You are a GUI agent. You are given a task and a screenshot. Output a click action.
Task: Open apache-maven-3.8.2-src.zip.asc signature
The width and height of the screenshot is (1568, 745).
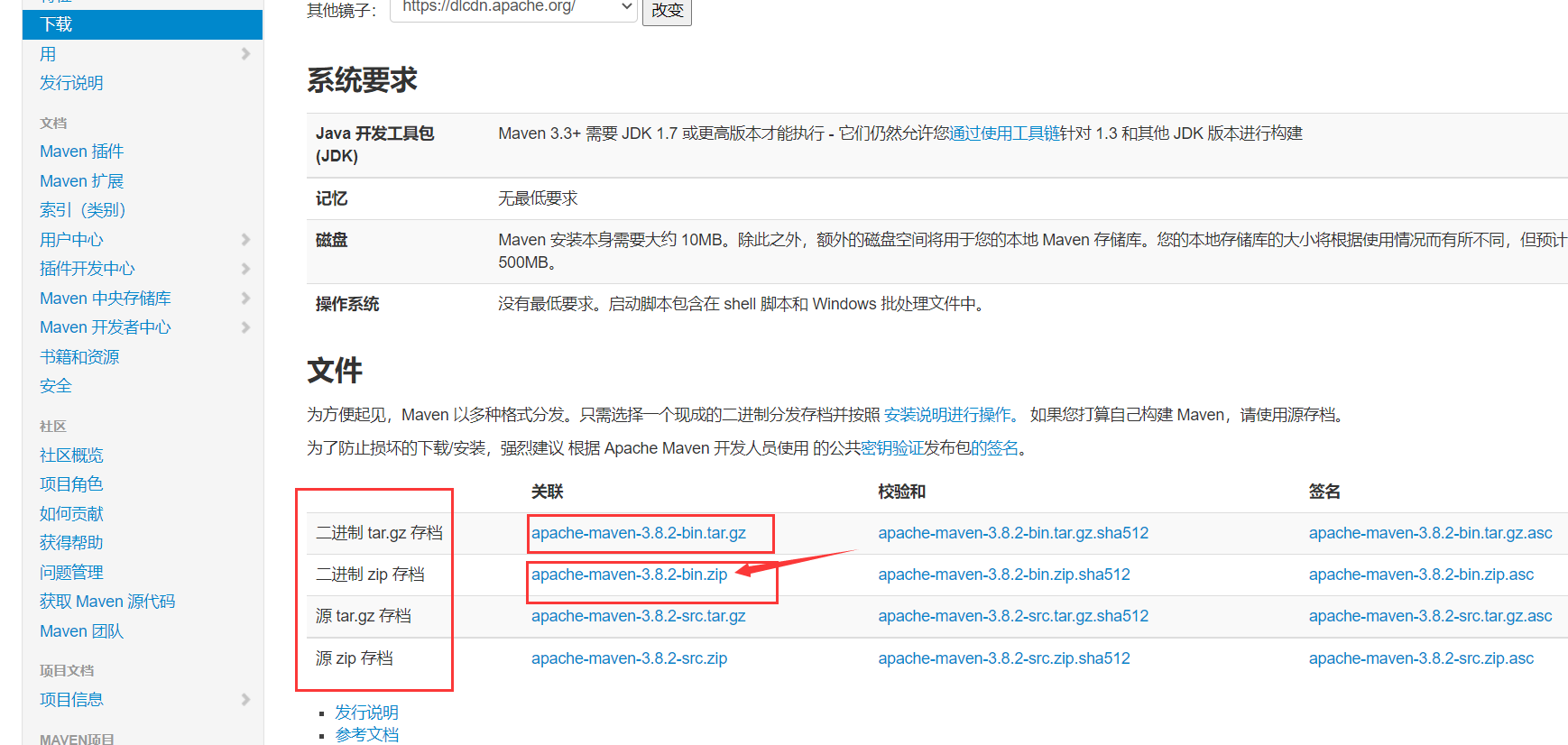(1421, 658)
